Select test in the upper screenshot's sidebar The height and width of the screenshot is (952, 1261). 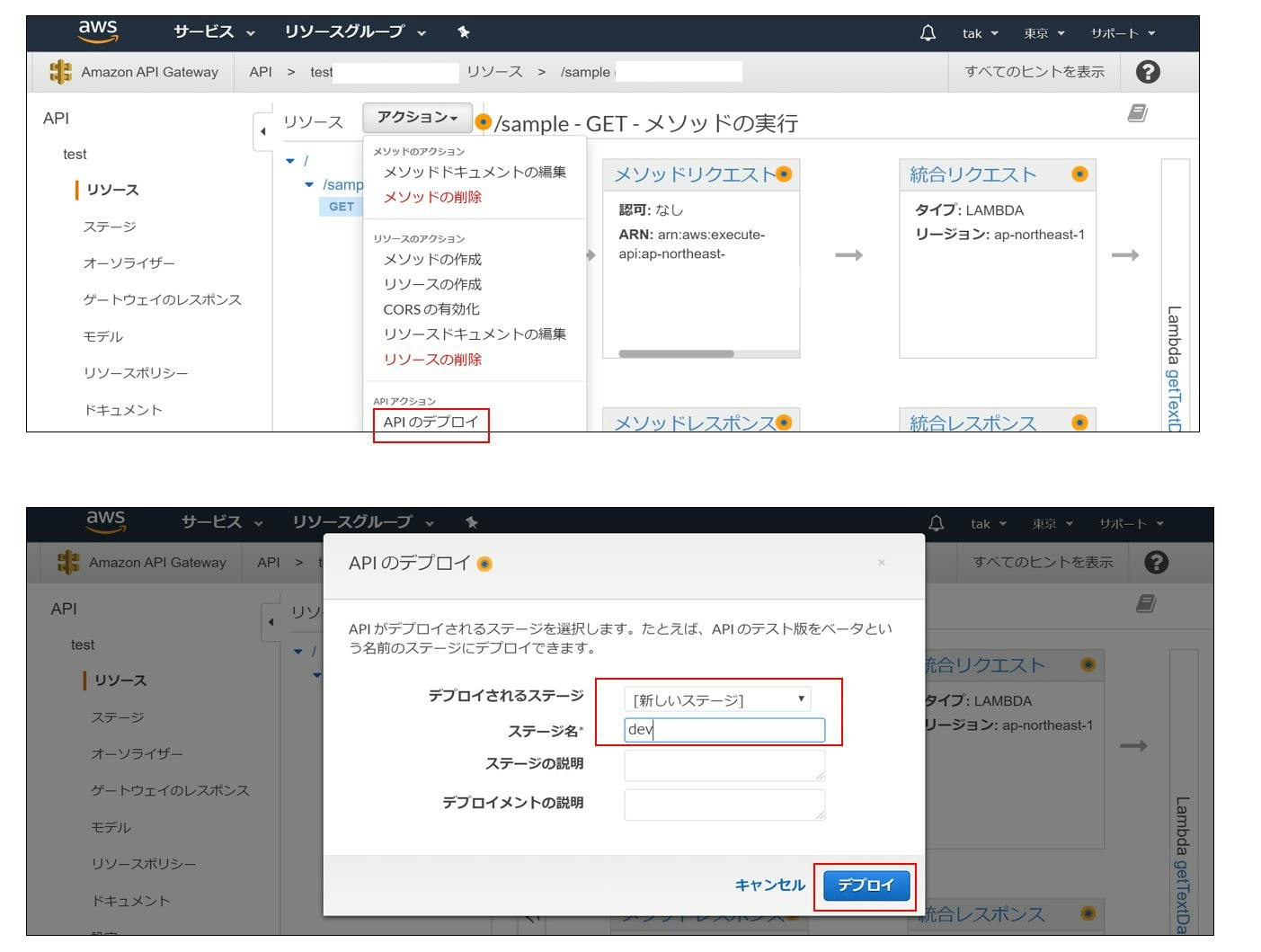tap(75, 155)
